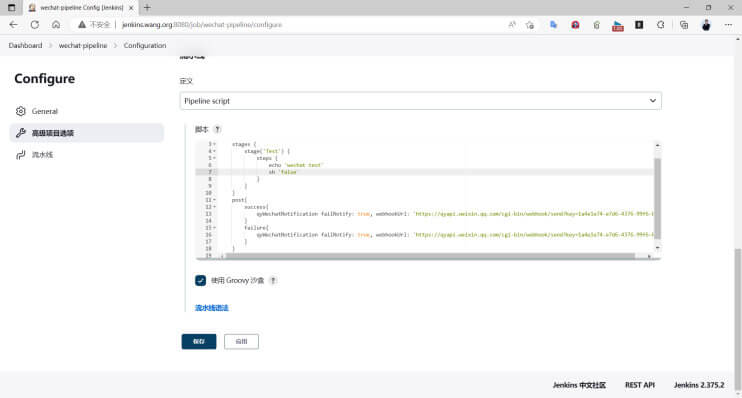The image size is (742, 398).
Task: Click the qyWechatNotification code on line 13
Action: pyautogui.click(x=455, y=214)
